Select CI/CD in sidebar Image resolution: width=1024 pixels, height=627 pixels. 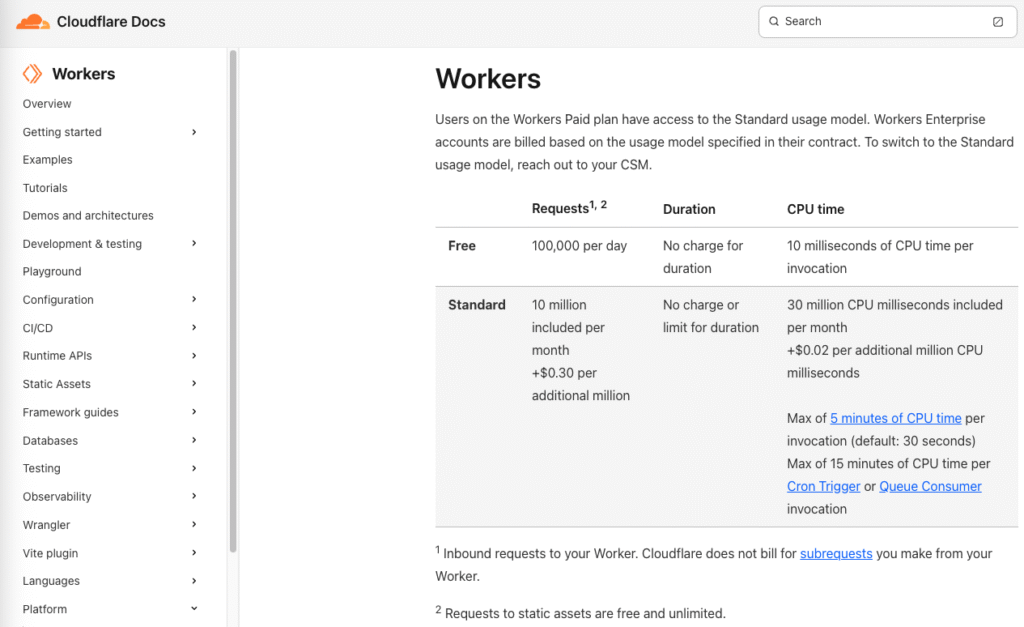point(38,328)
